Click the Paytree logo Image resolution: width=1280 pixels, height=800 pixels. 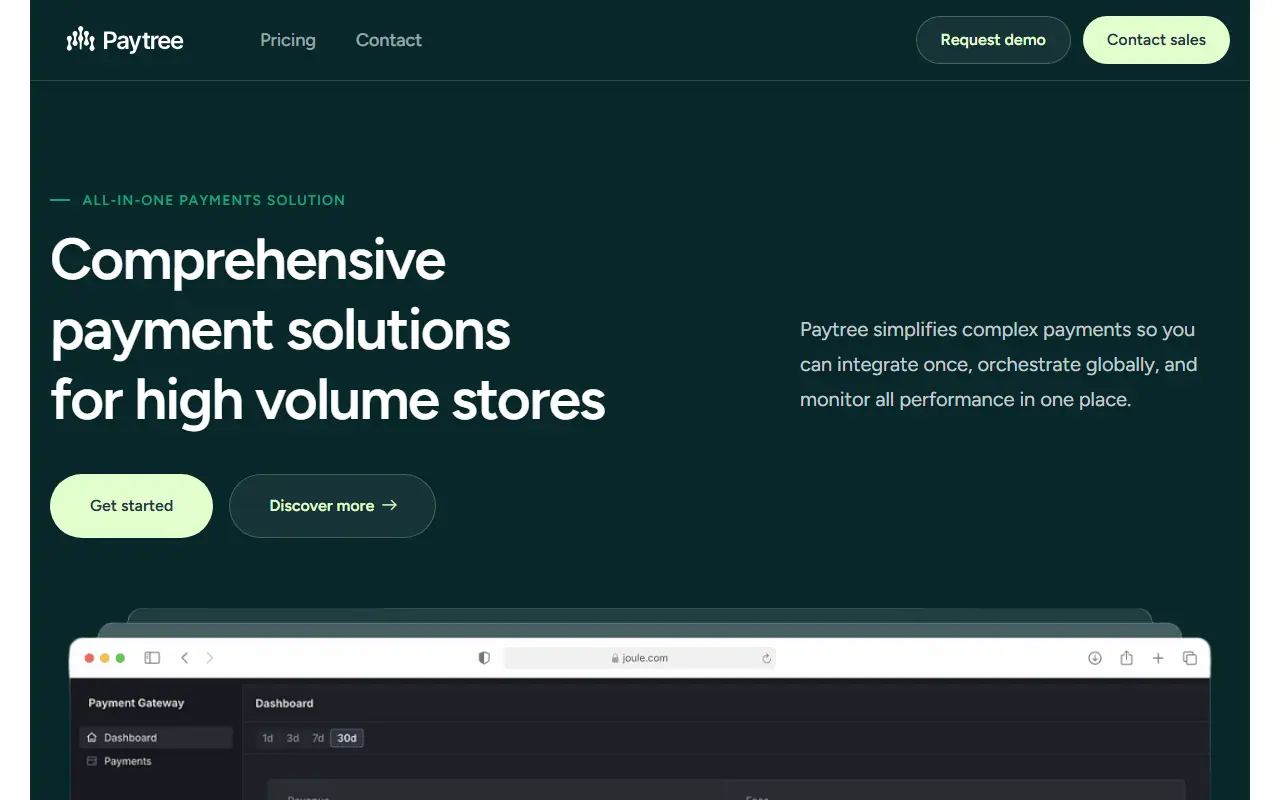click(x=125, y=40)
